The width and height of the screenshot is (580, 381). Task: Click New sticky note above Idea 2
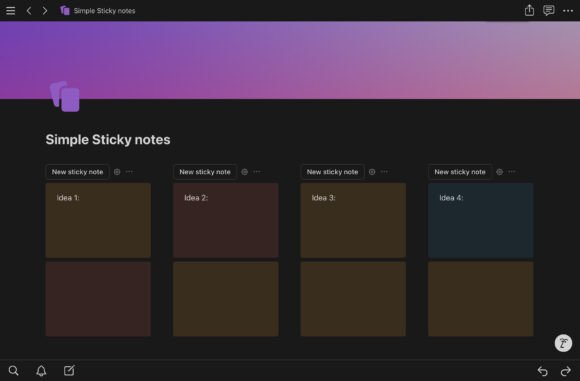205,172
